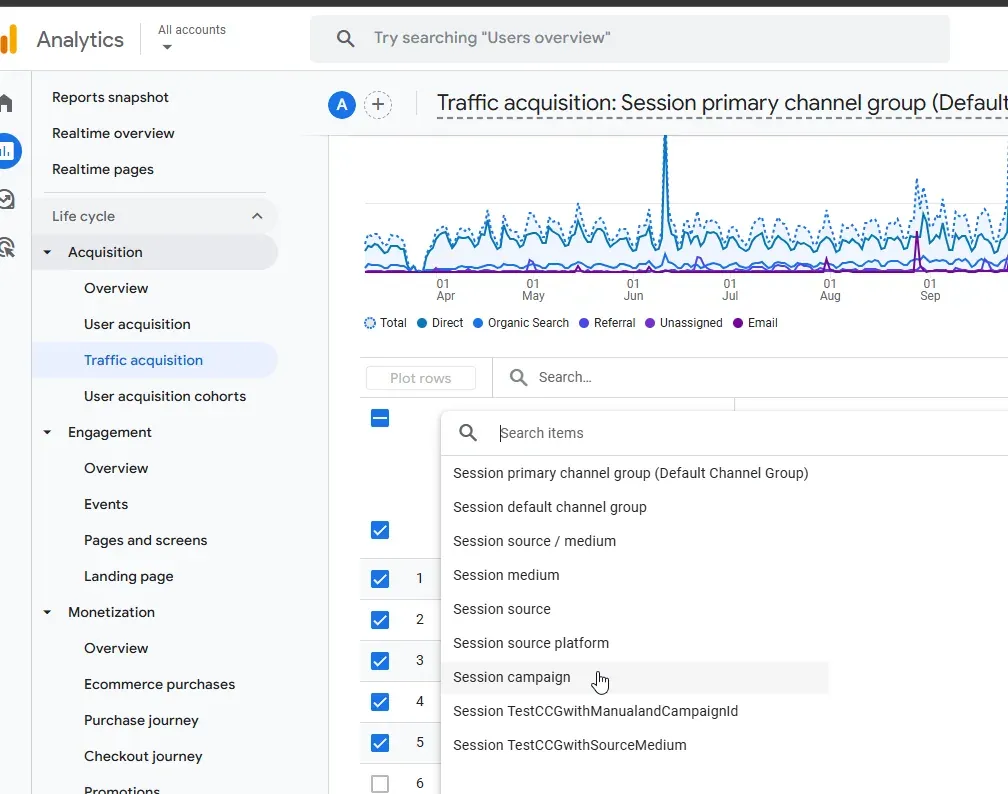Choose Session TestCCGwithManualandCampaignId option

(595, 712)
